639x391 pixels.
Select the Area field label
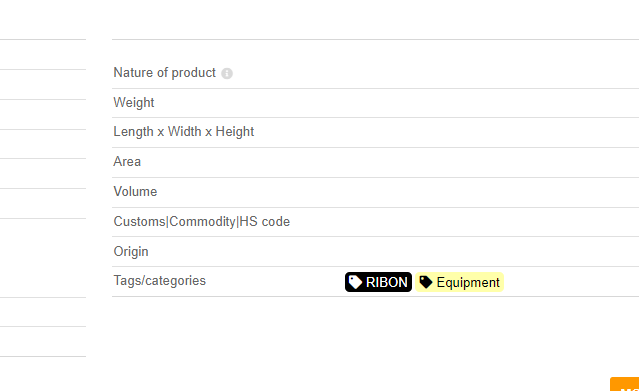click(127, 162)
